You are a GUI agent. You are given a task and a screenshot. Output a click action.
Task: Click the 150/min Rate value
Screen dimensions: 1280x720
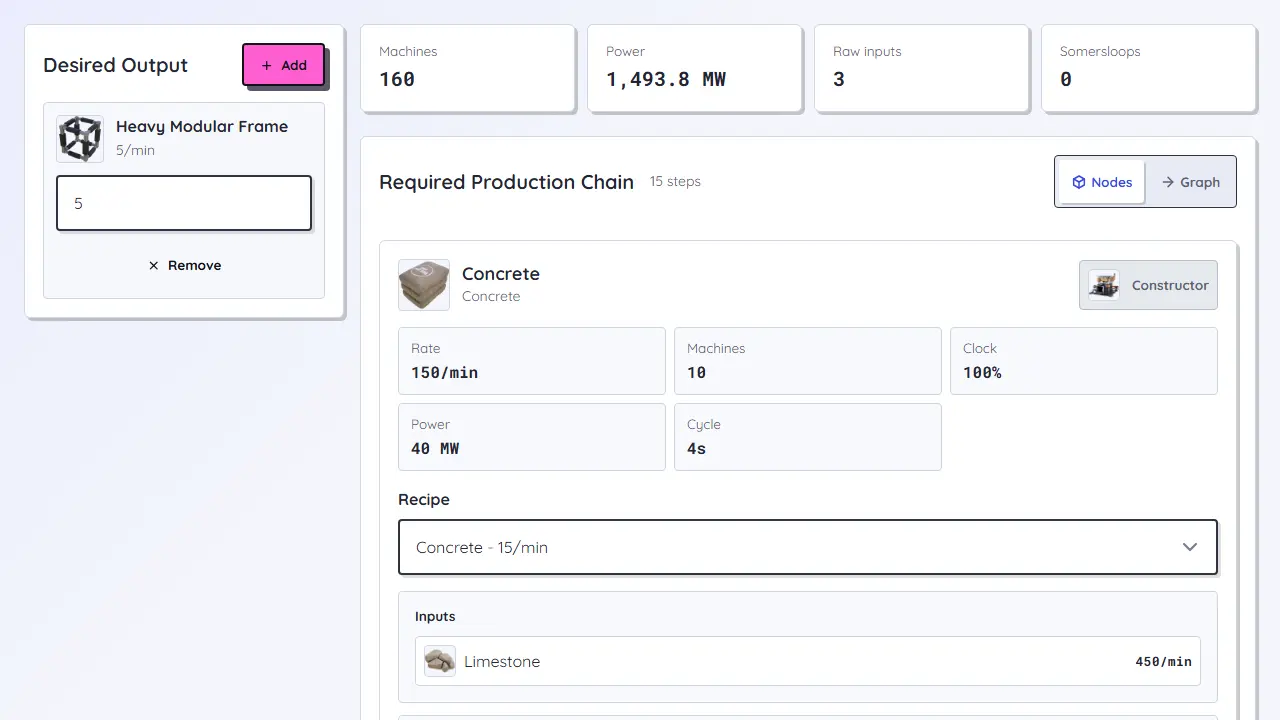(x=444, y=373)
